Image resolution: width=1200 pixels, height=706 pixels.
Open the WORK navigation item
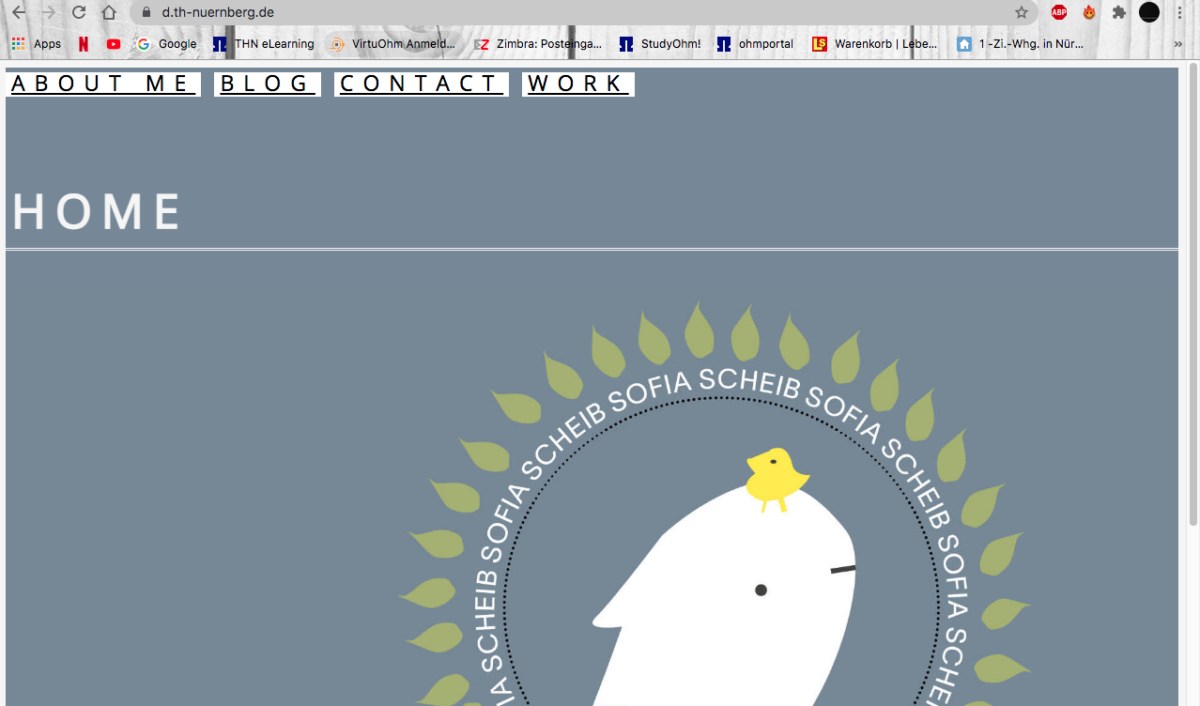(x=578, y=84)
